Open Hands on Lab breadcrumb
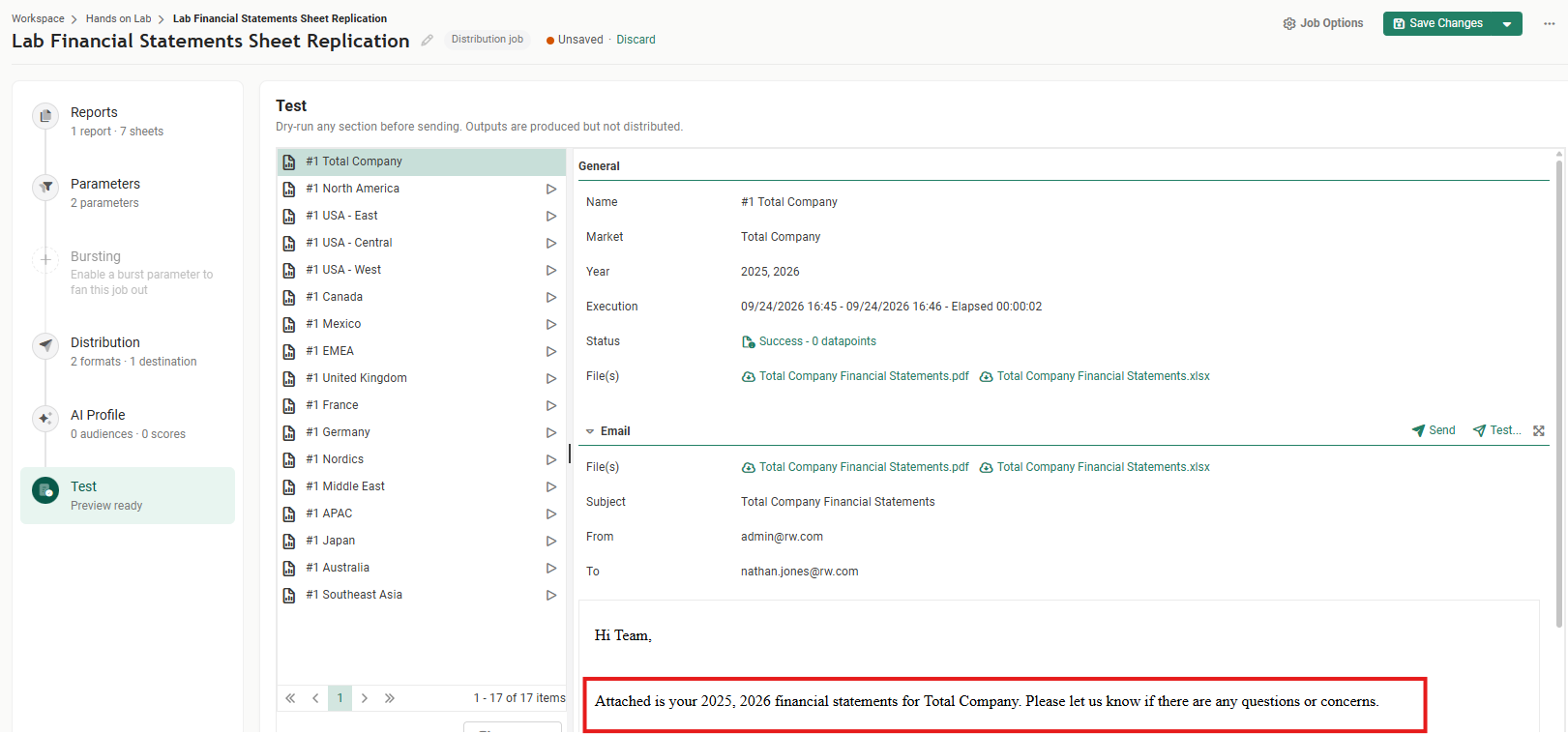The image size is (1568, 734). 118,18
